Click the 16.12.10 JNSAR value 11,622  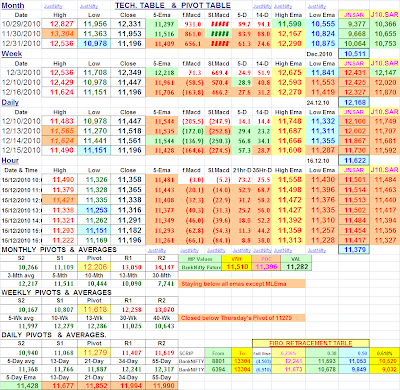click(354, 161)
